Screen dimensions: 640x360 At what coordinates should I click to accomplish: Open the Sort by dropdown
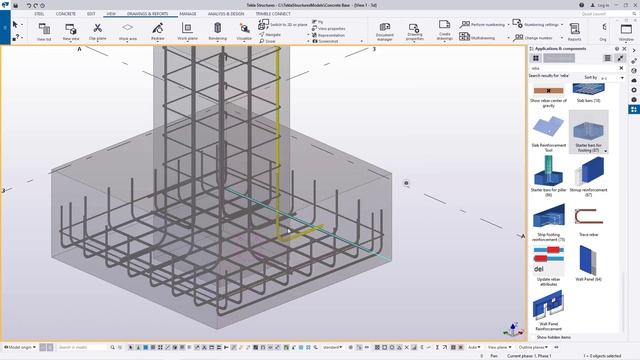coord(611,78)
